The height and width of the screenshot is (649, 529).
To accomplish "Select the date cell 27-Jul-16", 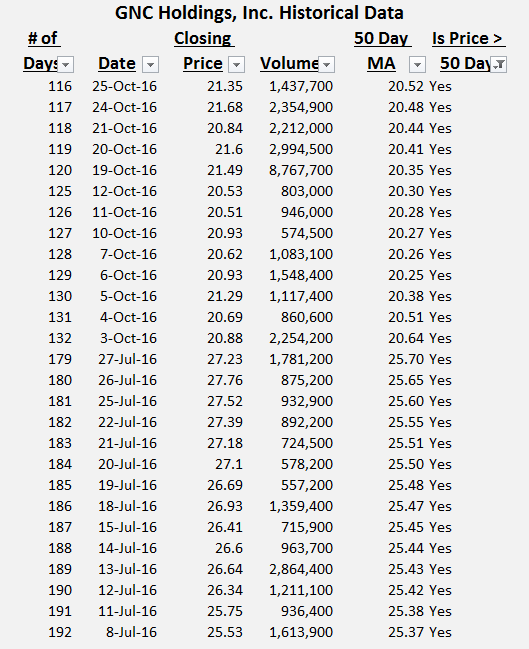I will [127, 359].
